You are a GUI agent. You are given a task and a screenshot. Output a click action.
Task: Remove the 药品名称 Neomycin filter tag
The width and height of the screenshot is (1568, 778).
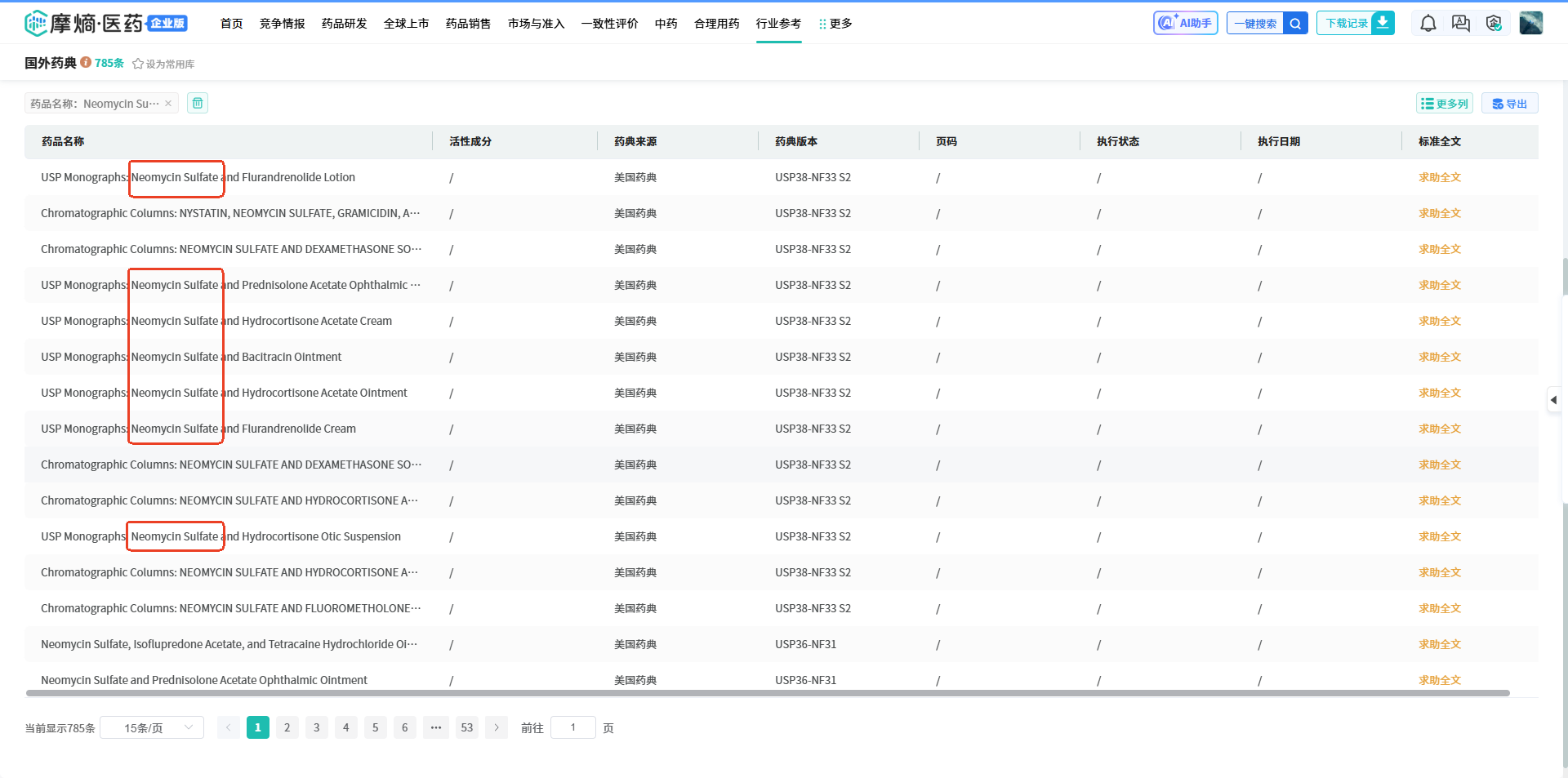[x=168, y=104]
